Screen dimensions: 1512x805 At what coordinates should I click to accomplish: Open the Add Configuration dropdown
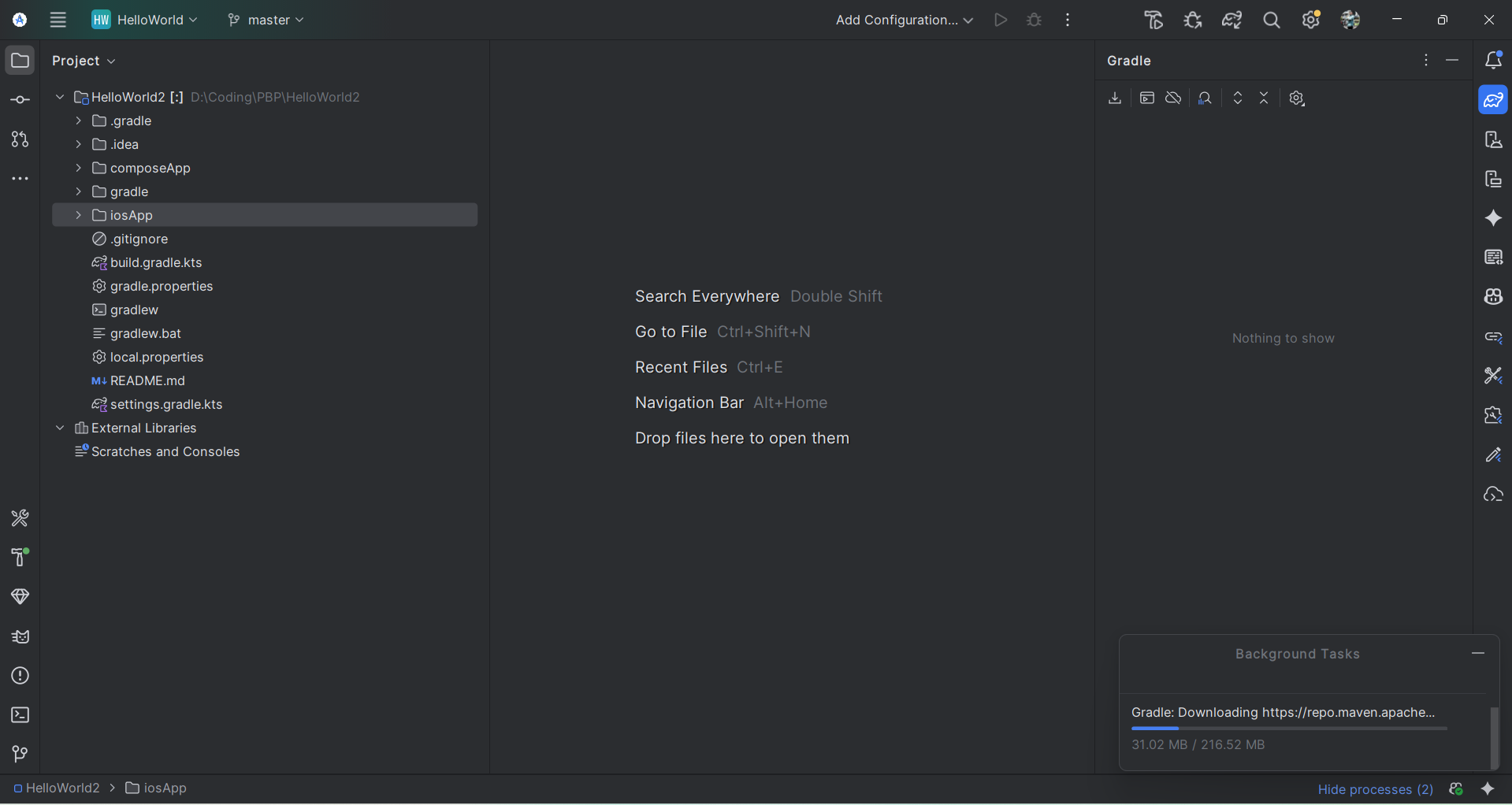click(904, 20)
